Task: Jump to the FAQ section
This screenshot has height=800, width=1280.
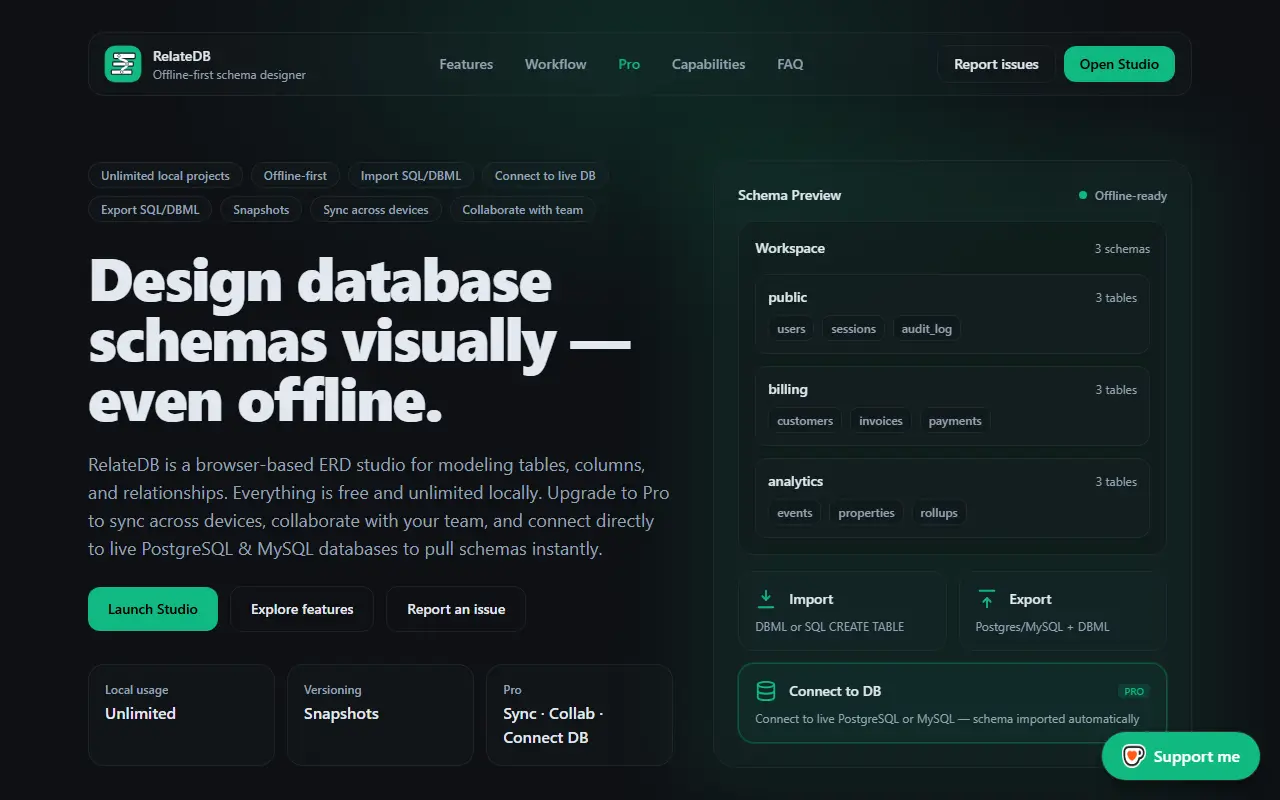Action: tap(790, 64)
